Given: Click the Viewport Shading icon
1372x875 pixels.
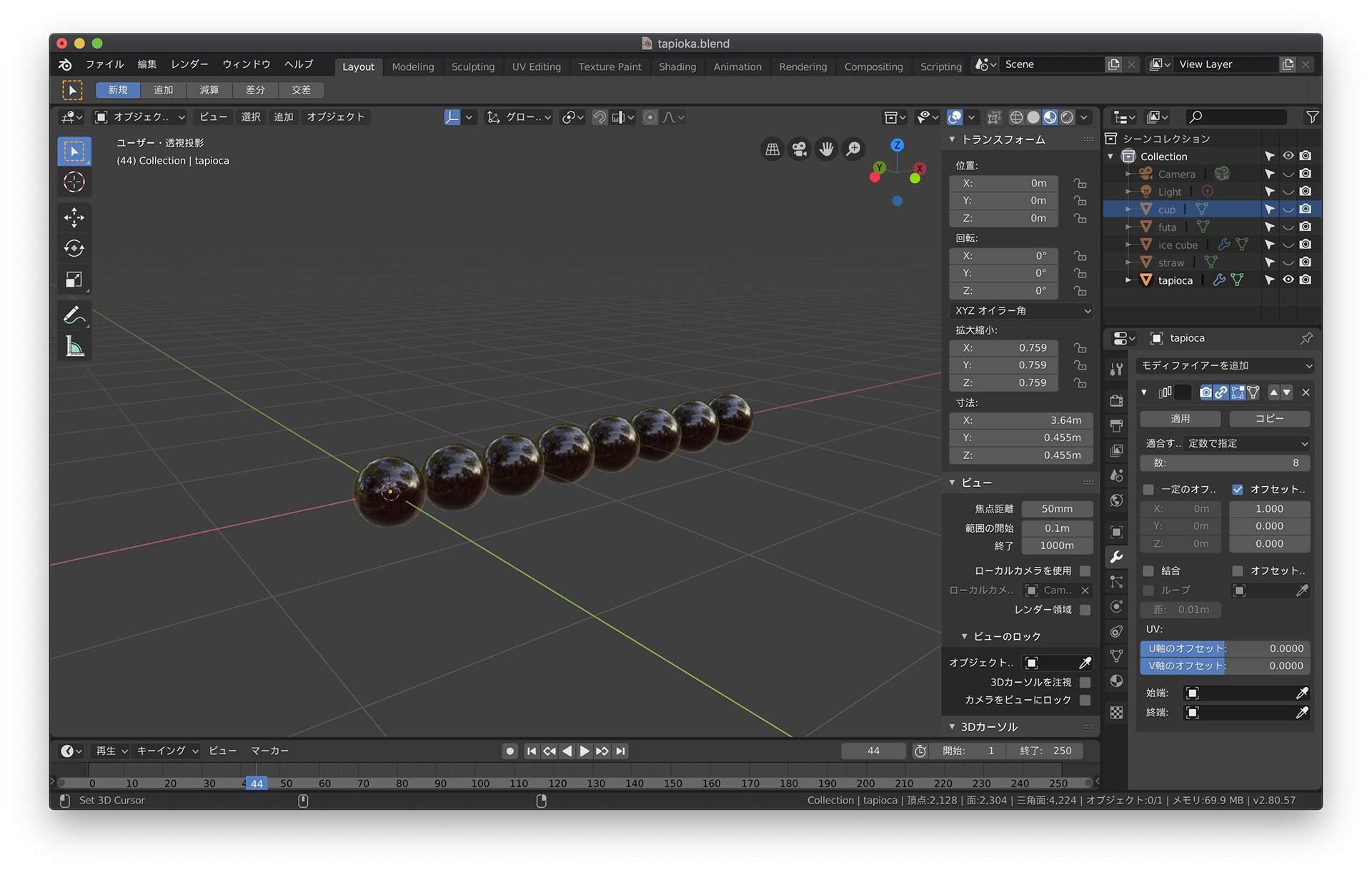Looking at the screenshot, I should pos(1047,117).
